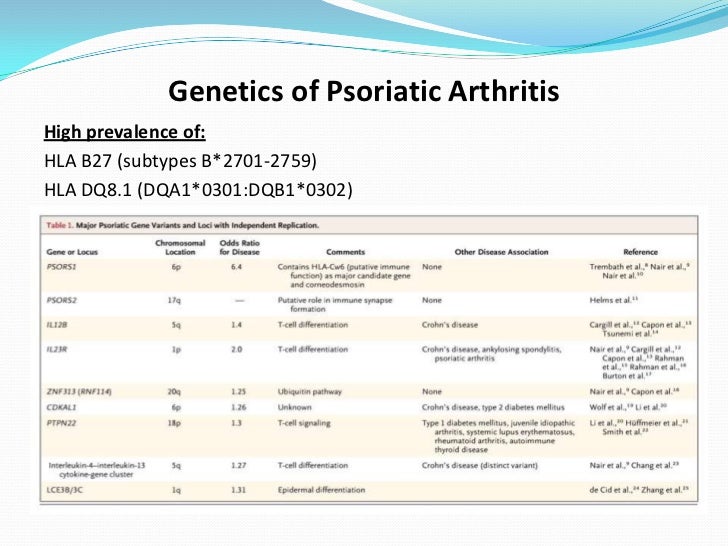Viewport: 728px width, 546px height.
Task: Click the 'Comments' column header
Action: click(345, 252)
